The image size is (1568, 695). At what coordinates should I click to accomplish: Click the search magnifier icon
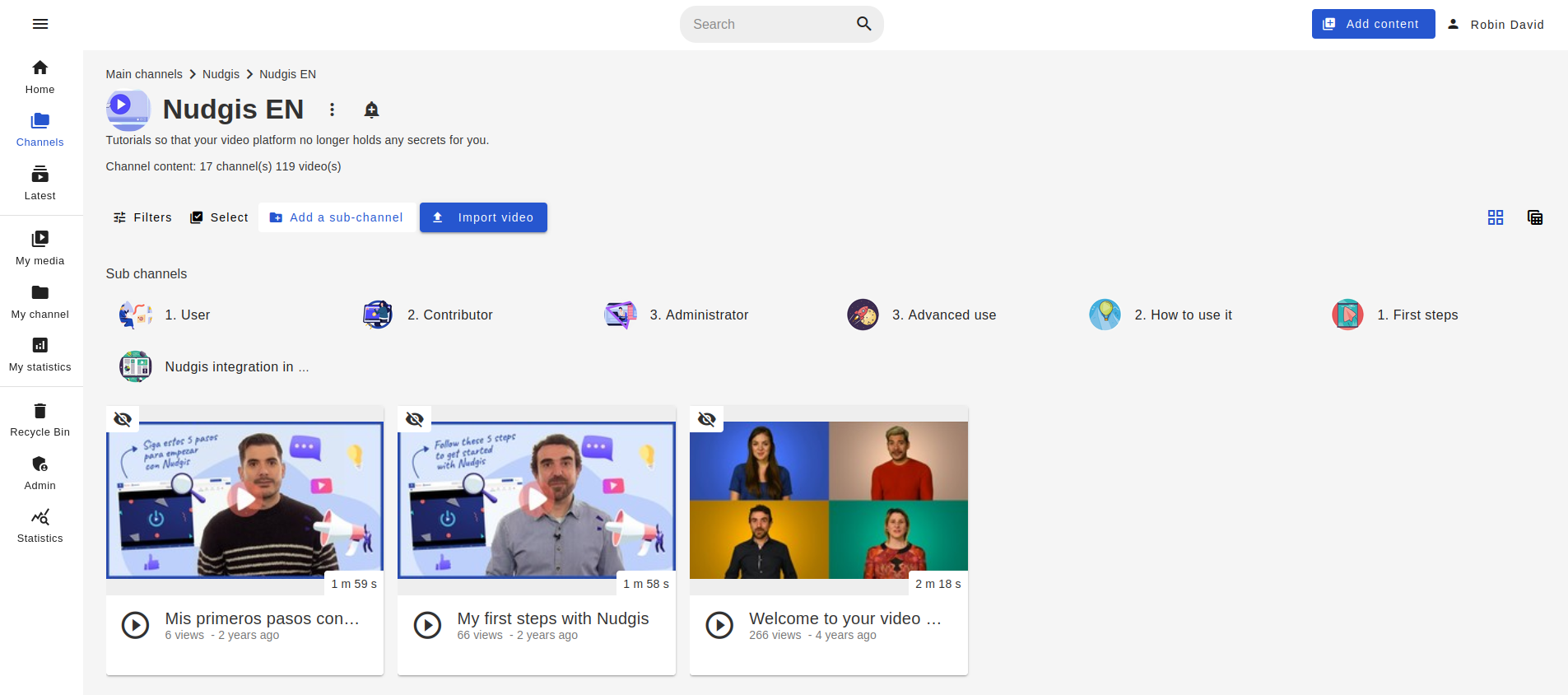tap(863, 24)
